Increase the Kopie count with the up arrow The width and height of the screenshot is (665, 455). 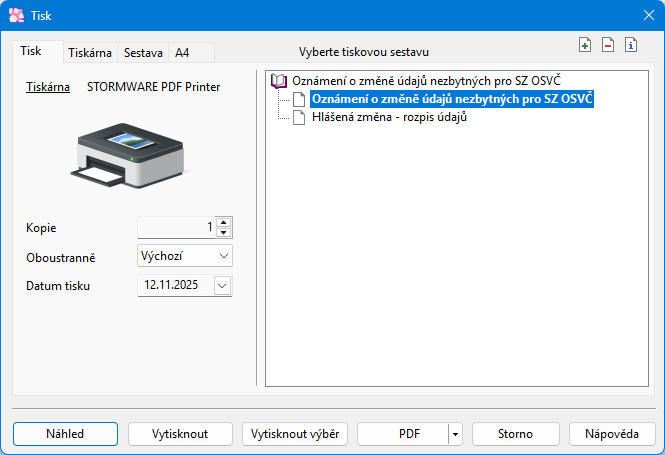pyautogui.click(x=224, y=222)
